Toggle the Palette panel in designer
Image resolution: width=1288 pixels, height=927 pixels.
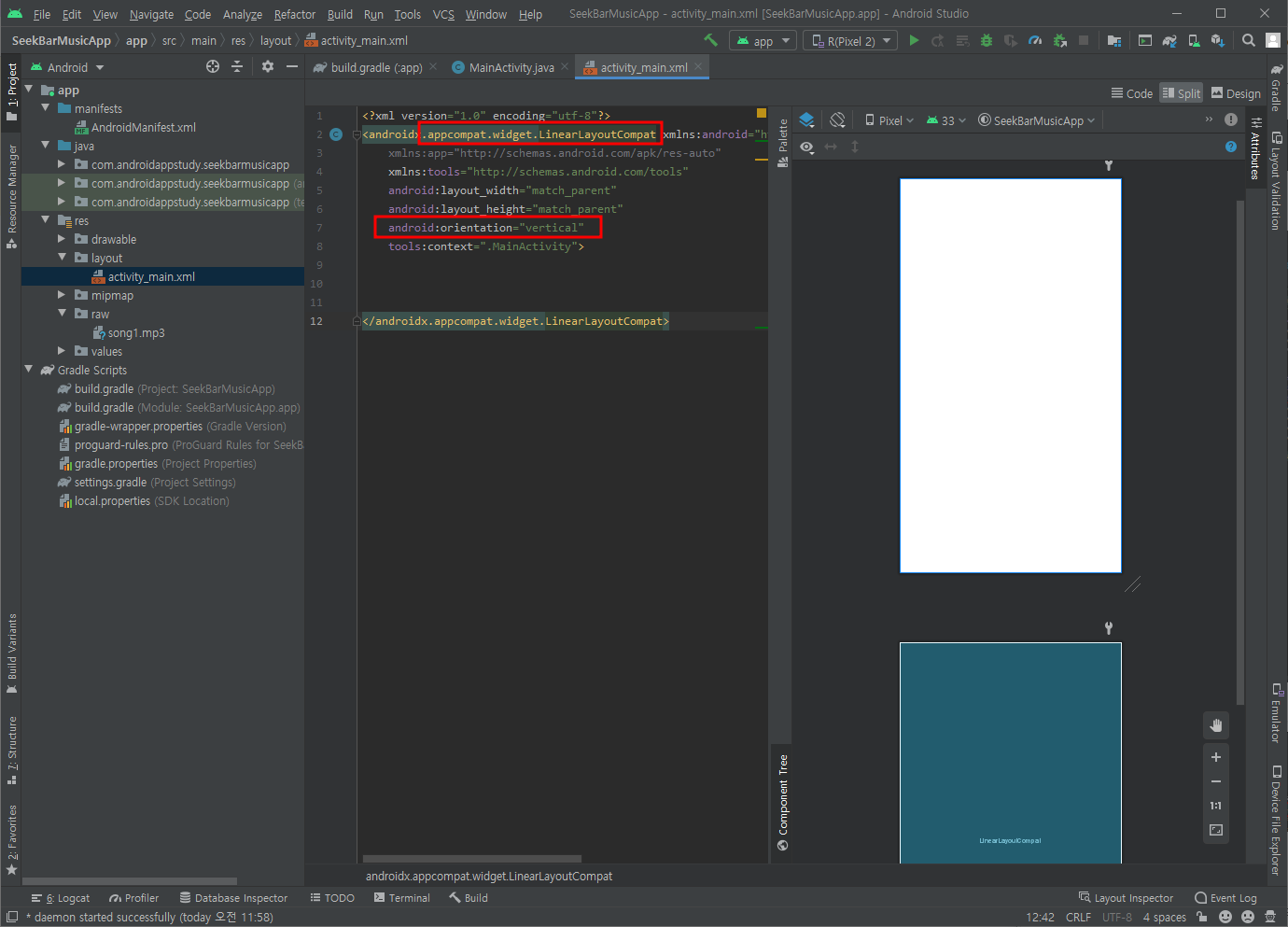(x=782, y=143)
